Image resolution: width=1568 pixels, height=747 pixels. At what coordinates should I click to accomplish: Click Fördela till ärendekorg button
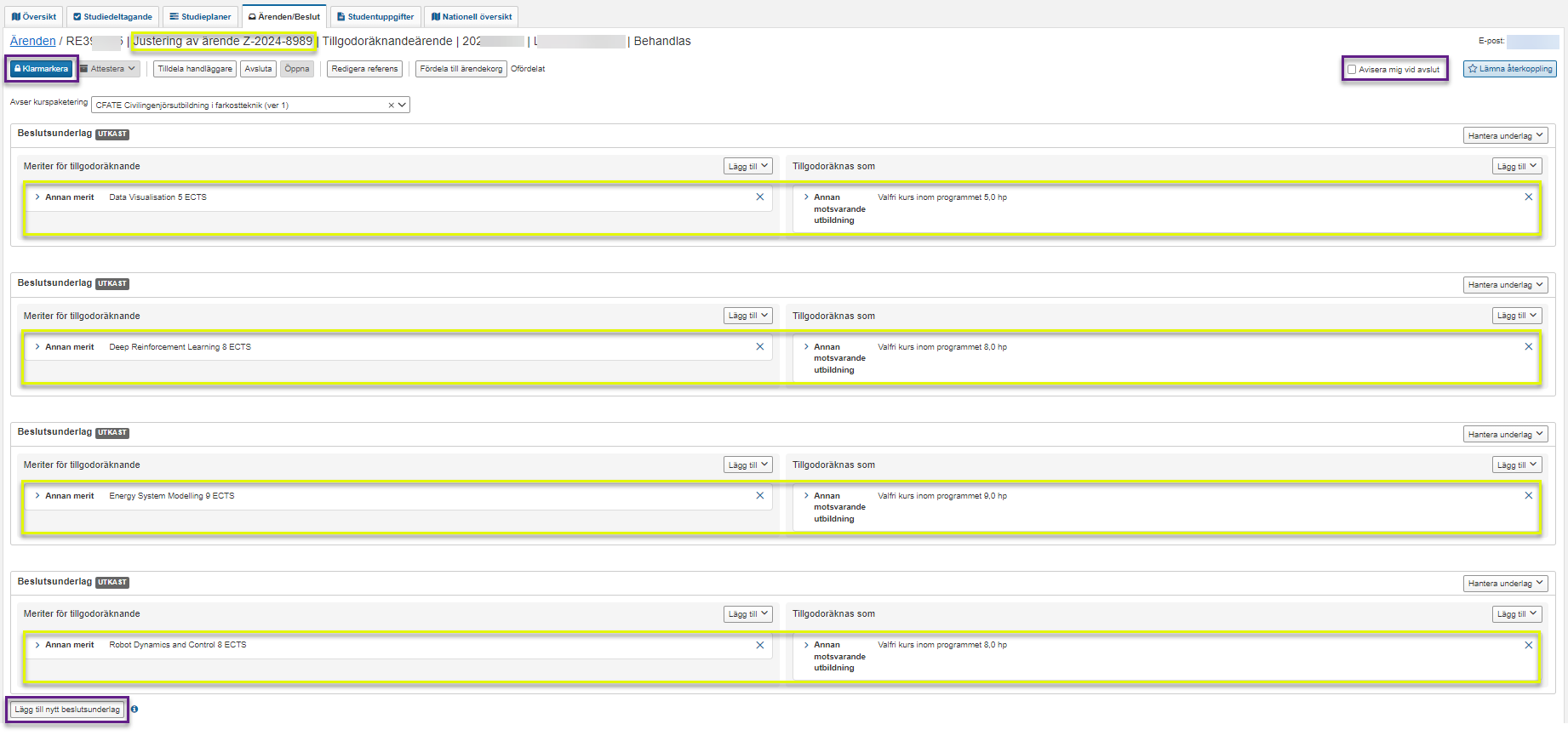click(461, 69)
